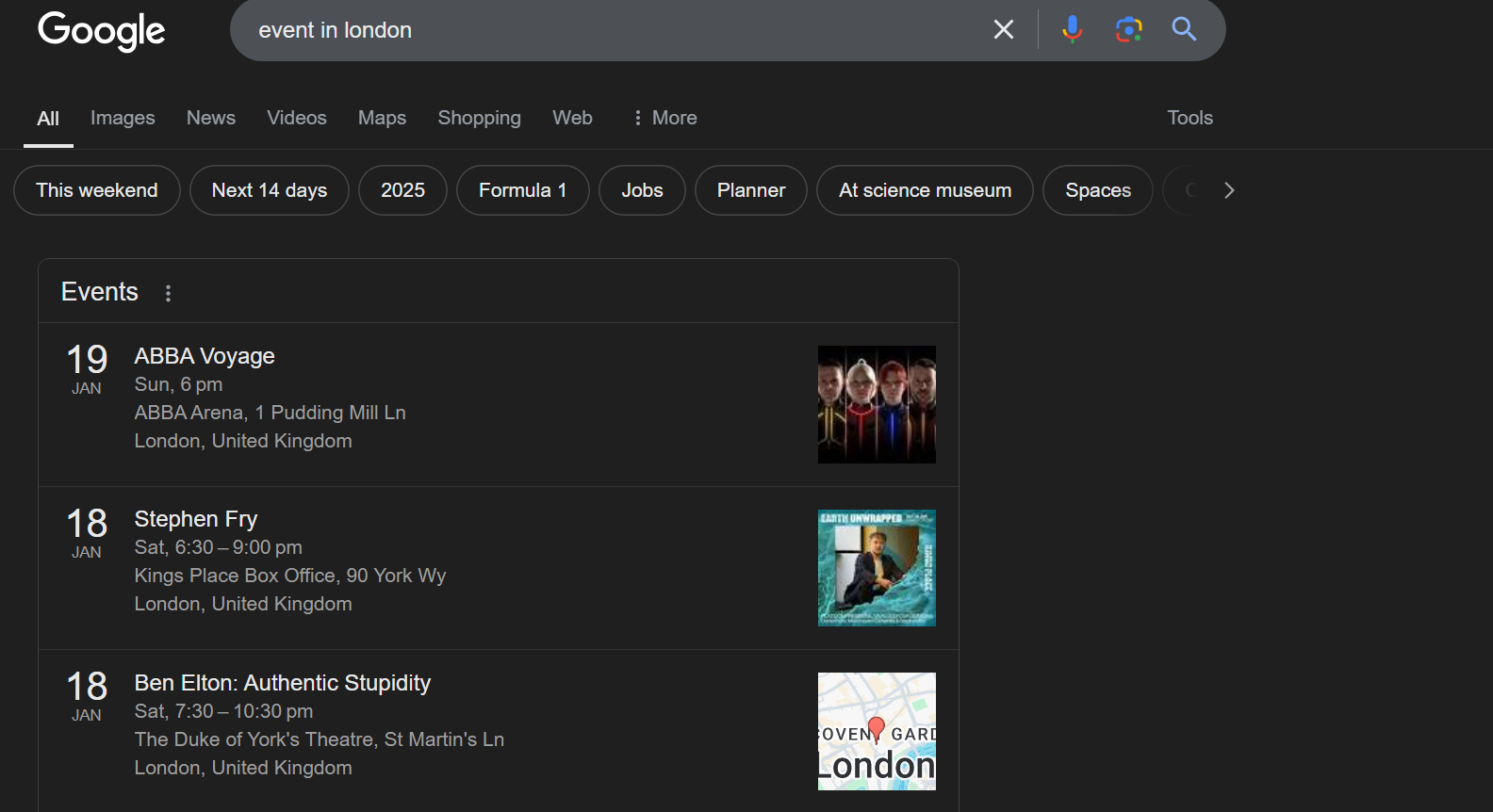The height and width of the screenshot is (812, 1493).
Task: Filter by This weekend chip
Action: coord(97,190)
